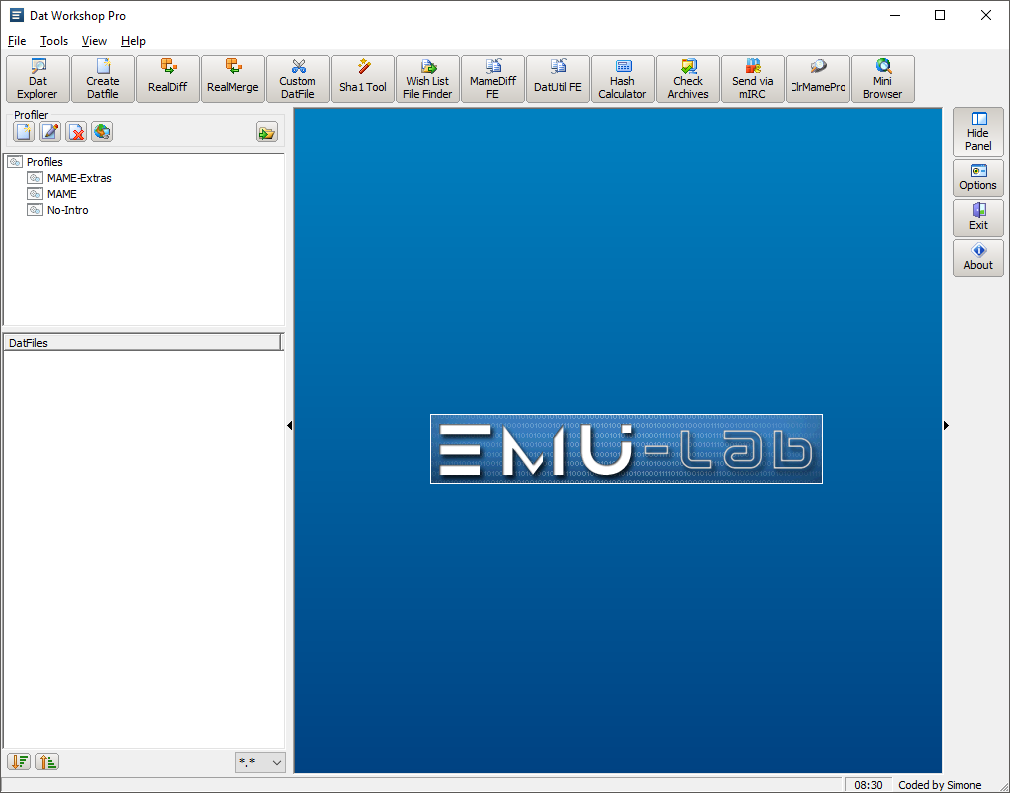Launch the DatUtil FE front end
The image size is (1010, 793).
[558, 79]
